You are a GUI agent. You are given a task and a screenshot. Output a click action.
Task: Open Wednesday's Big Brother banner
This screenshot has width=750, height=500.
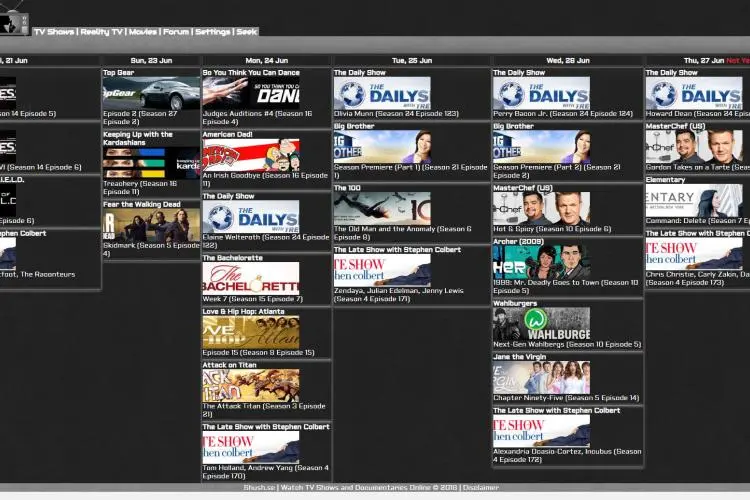(541, 147)
